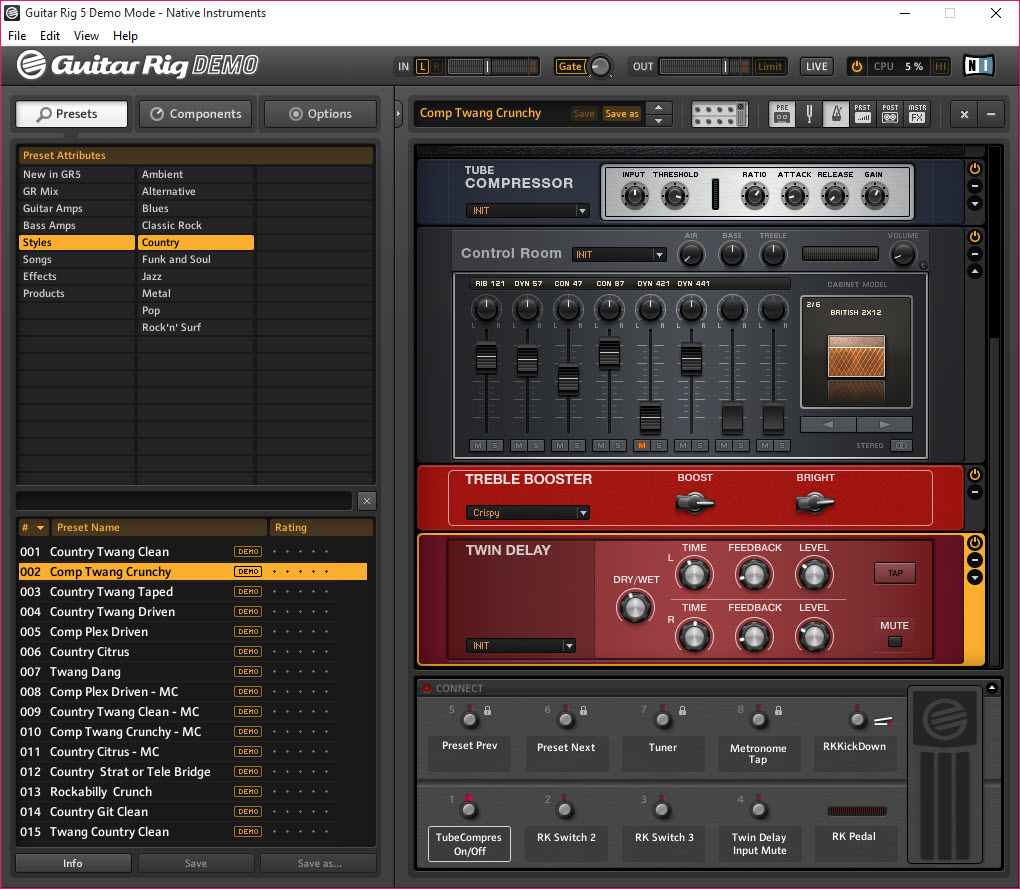Click the stereo link icon in Control Room
This screenshot has width=1020, height=889.
tap(901, 445)
